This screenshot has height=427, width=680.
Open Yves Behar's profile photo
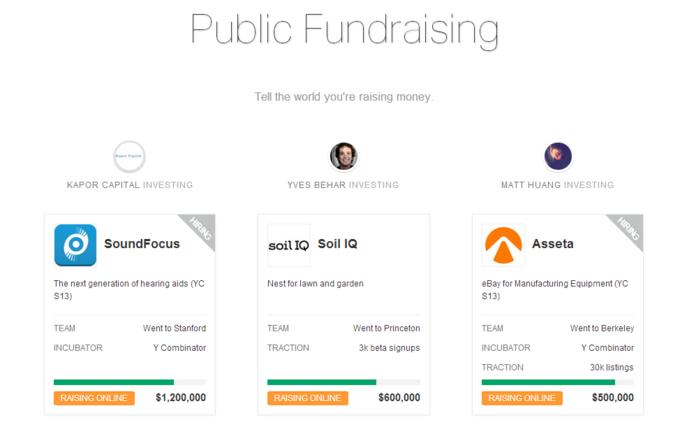pyautogui.click(x=343, y=156)
